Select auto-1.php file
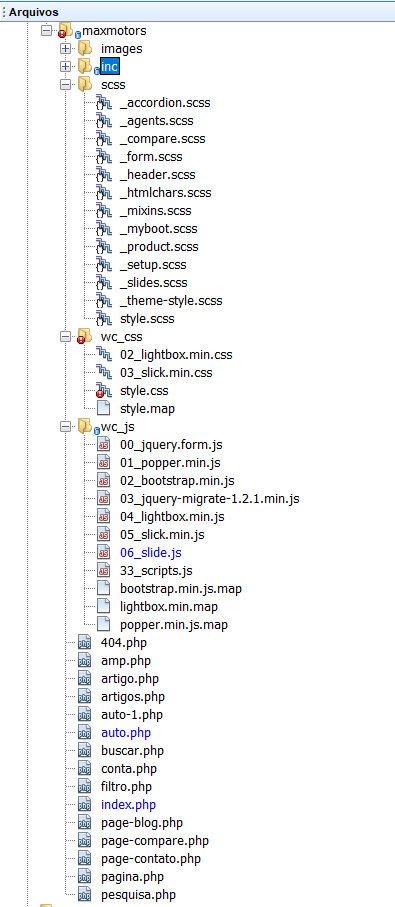 pos(132,714)
